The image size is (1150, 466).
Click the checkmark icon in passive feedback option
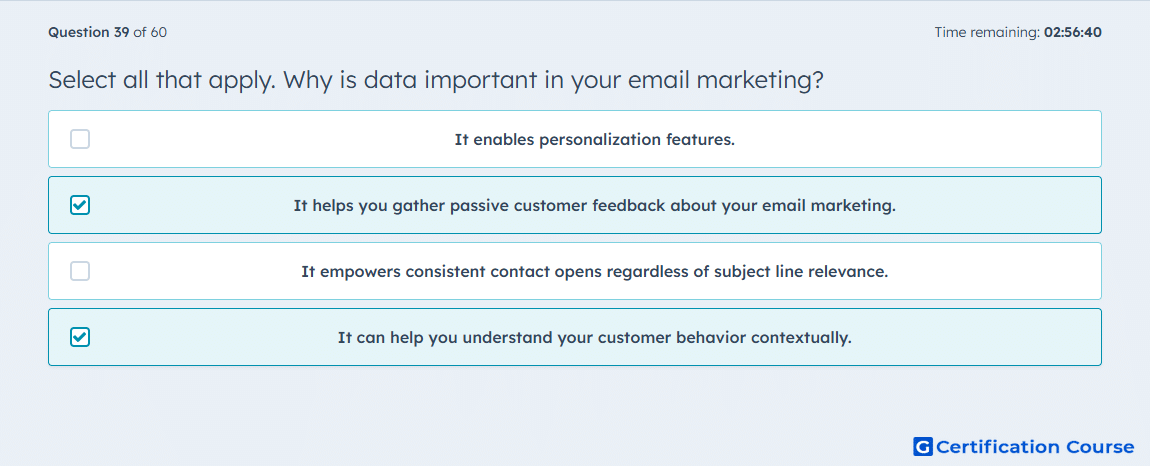tap(80, 205)
